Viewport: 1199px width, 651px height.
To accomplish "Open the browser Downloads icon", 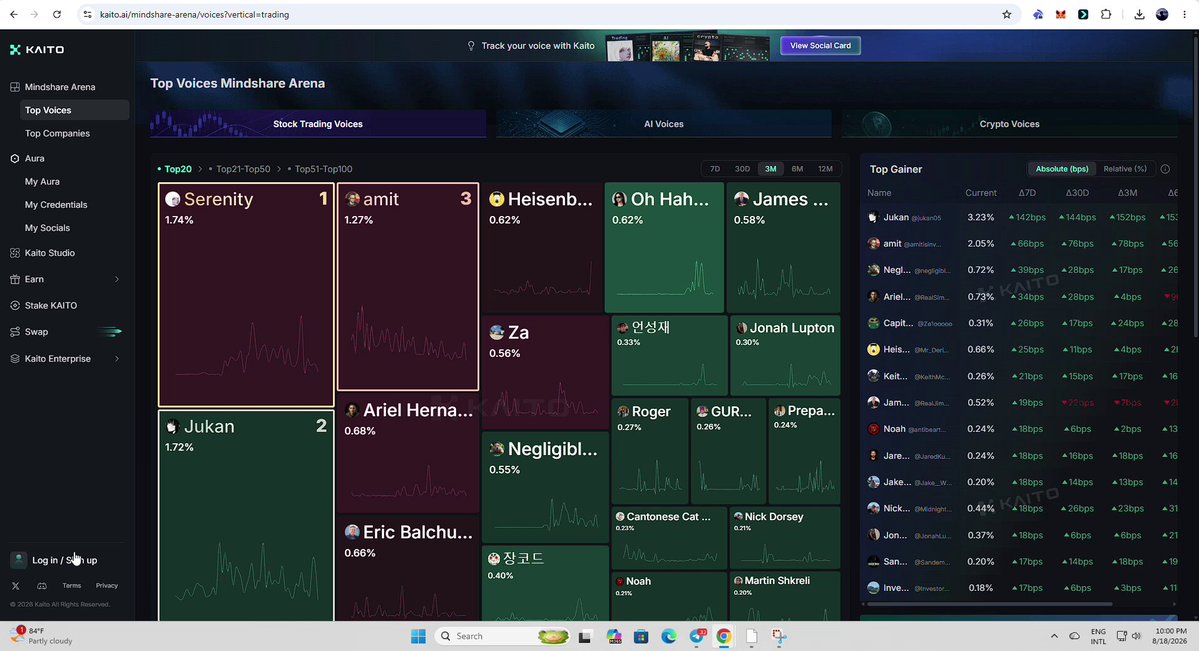I will coord(1139,15).
